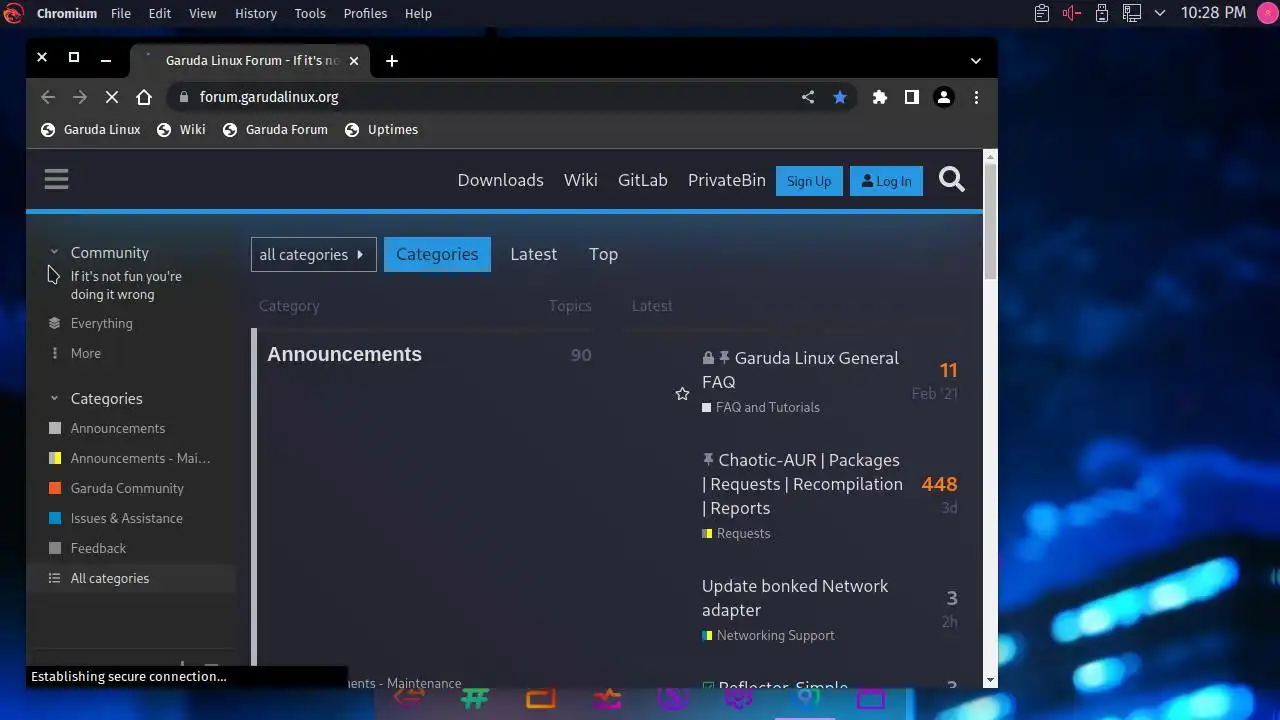Open the Garuda Forum bookmark
Screen dimensions: 1280x720
click(x=275, y=130)
